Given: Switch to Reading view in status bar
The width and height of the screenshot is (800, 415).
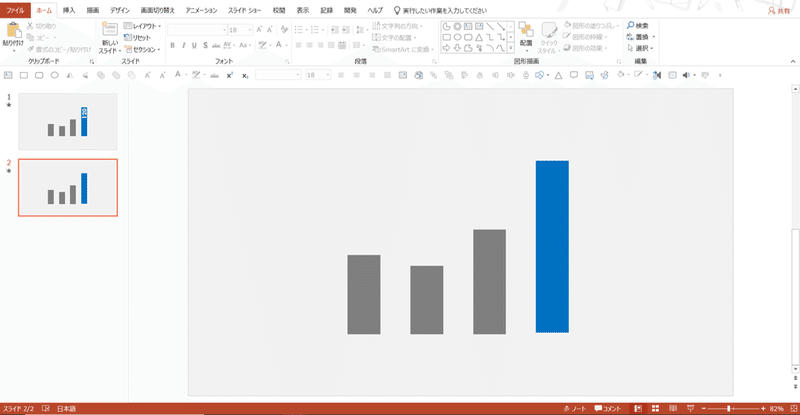Looking at the screenshot, I should pos(673,409).
